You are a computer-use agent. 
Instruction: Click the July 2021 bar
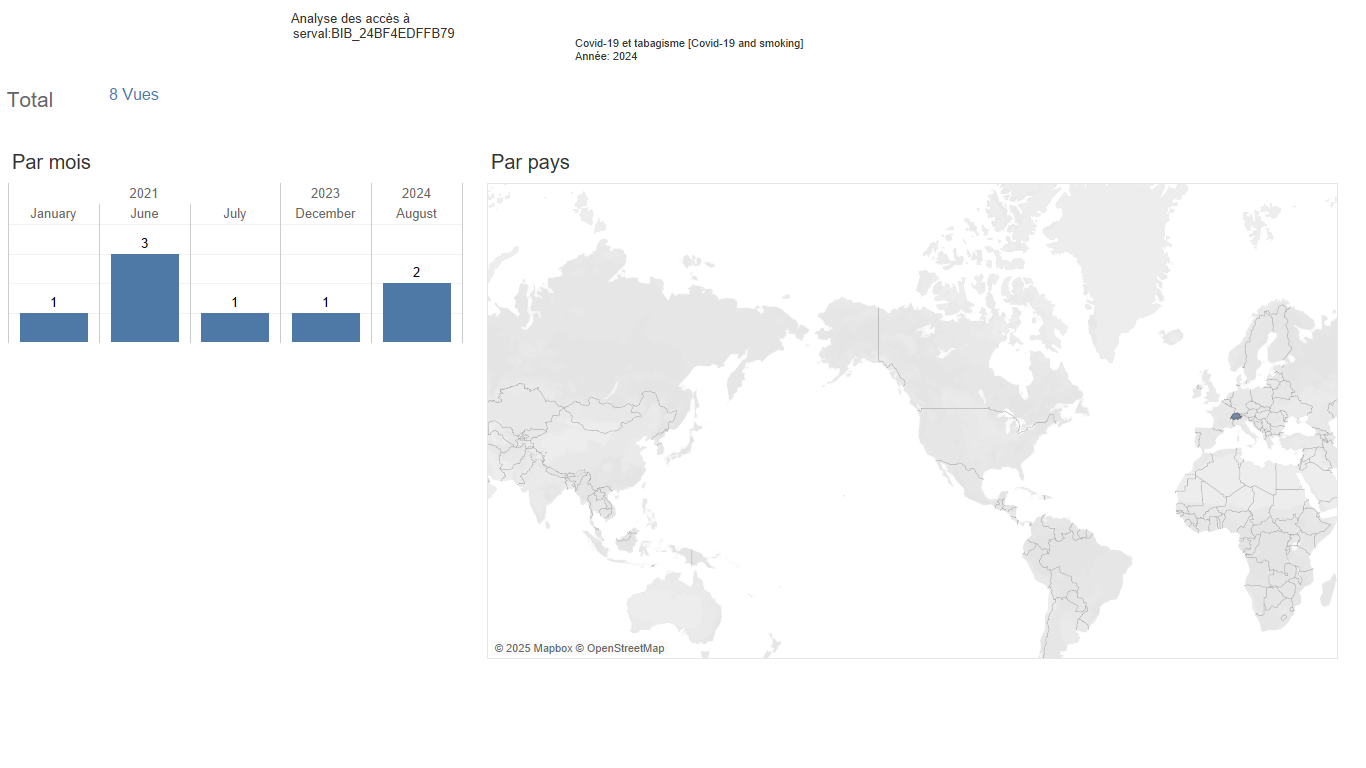235,328
